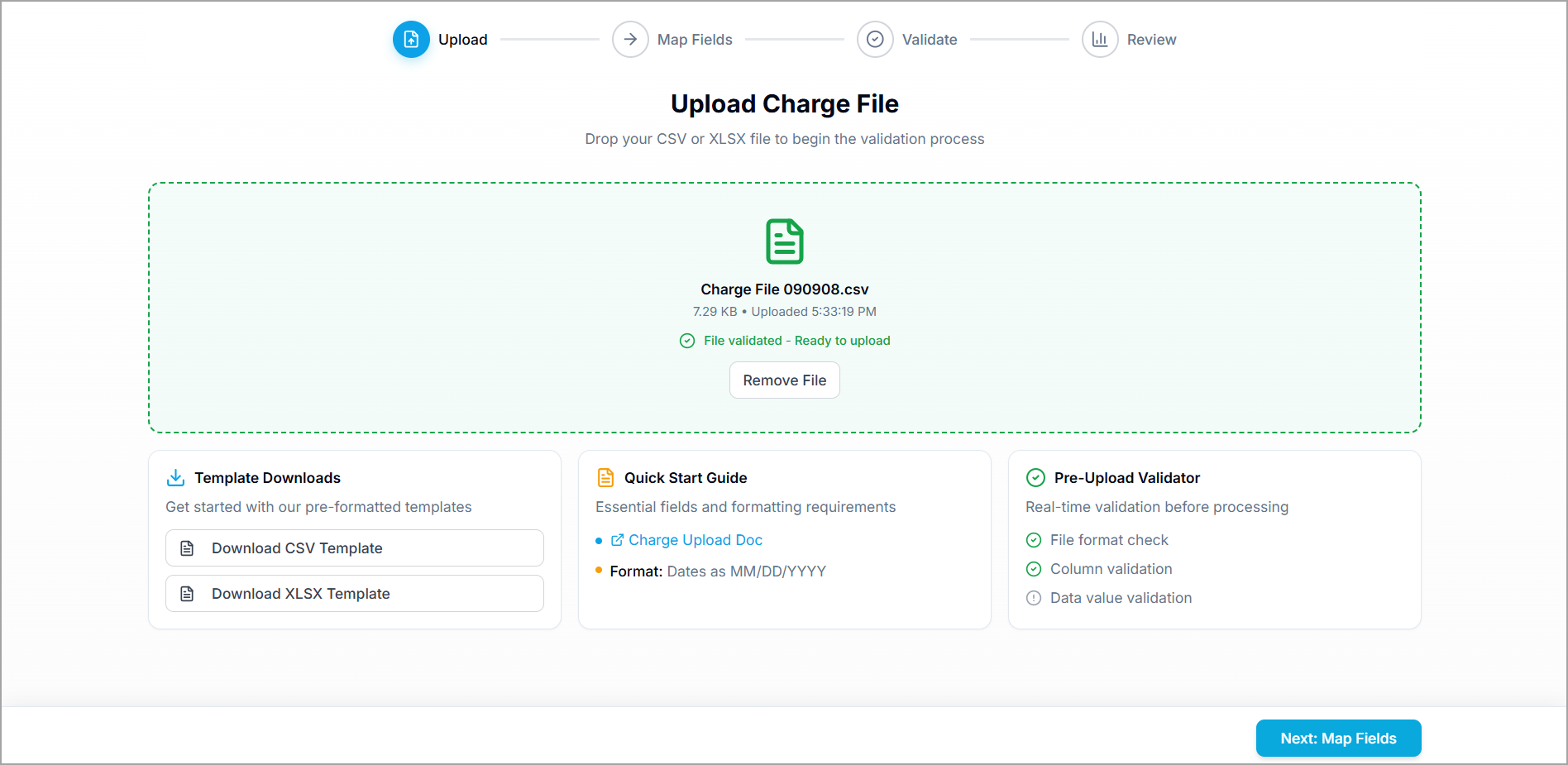Click the Column validation check indicator
Image resolution: width=1568 pixels, height=765 pixels.
(1034, 569)
